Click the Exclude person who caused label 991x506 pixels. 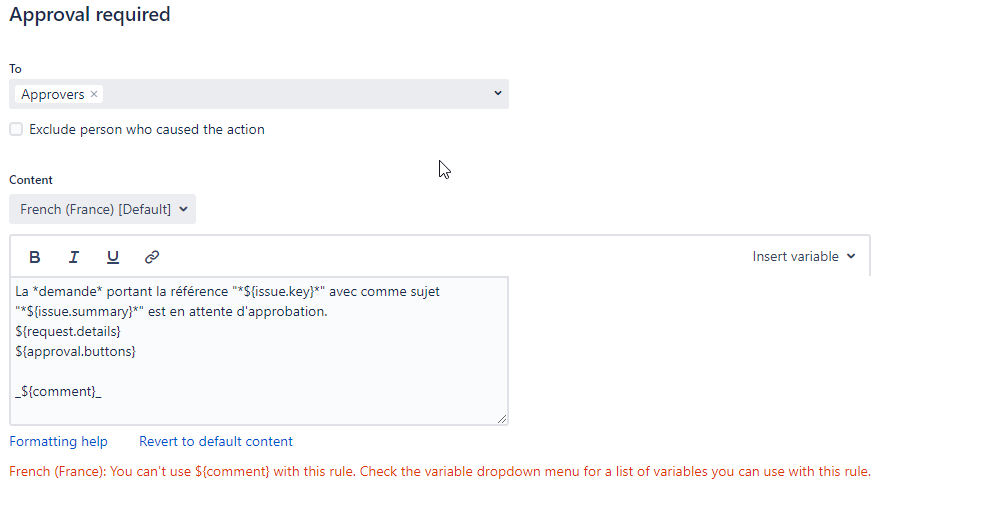coord(147,130)
